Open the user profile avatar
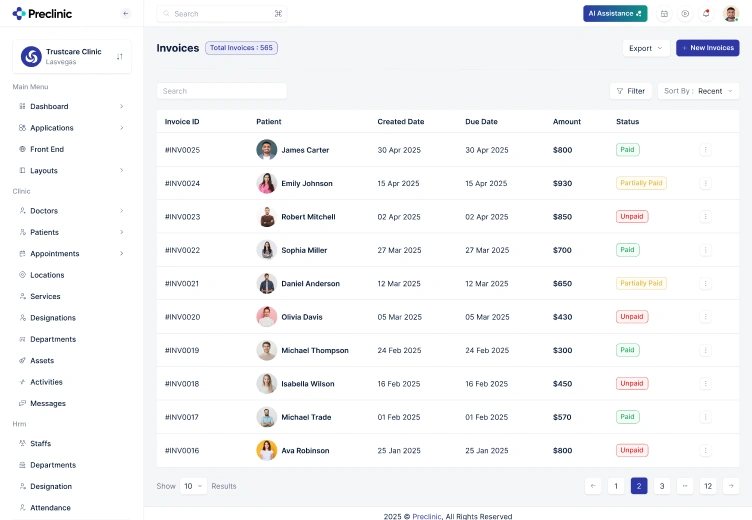The width and height of the screenshot is (752, 520). pyautogui.click(x=731, y=13)
